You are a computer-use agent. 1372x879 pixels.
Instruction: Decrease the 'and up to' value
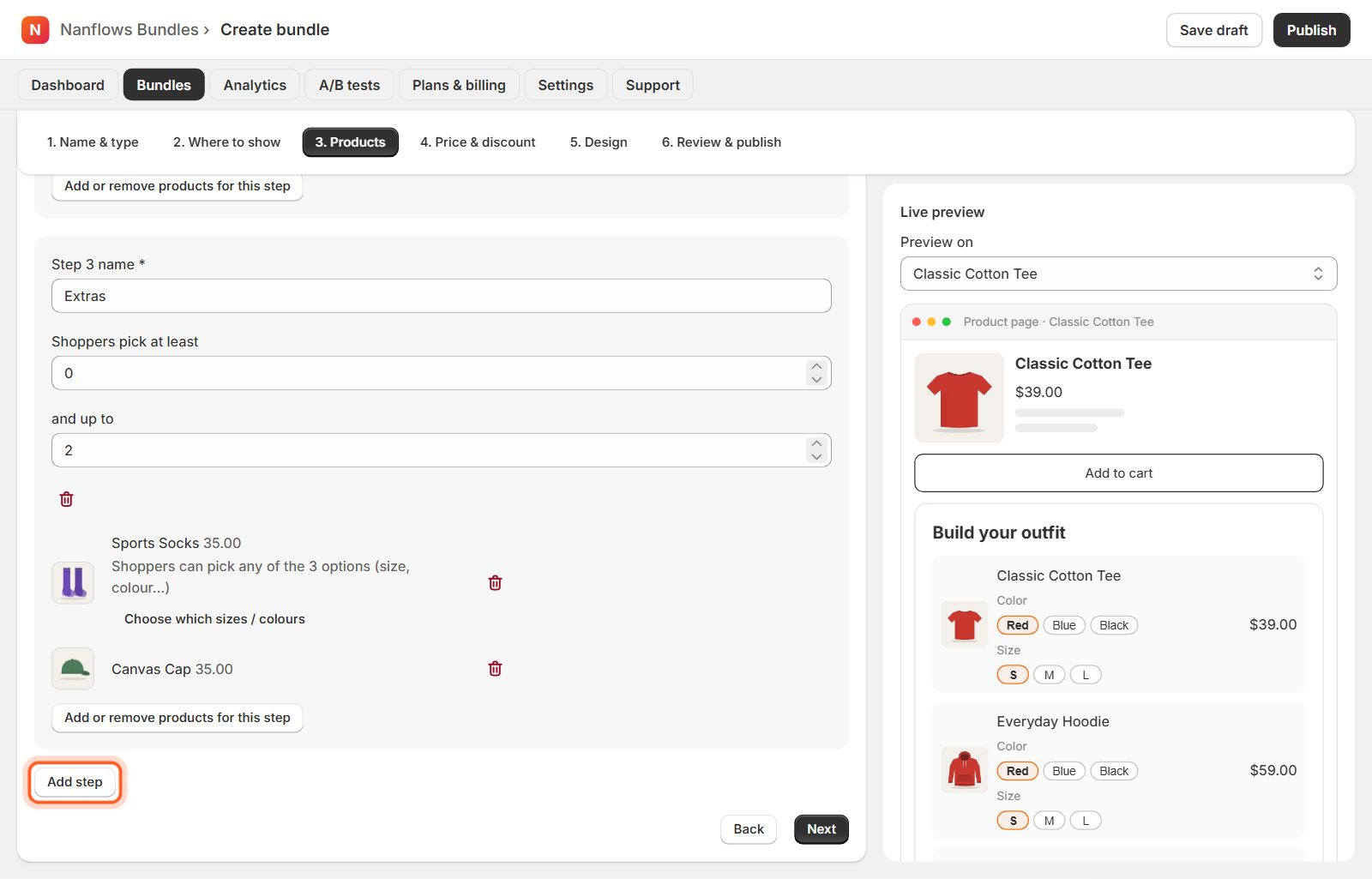click(x=816, y=457)
